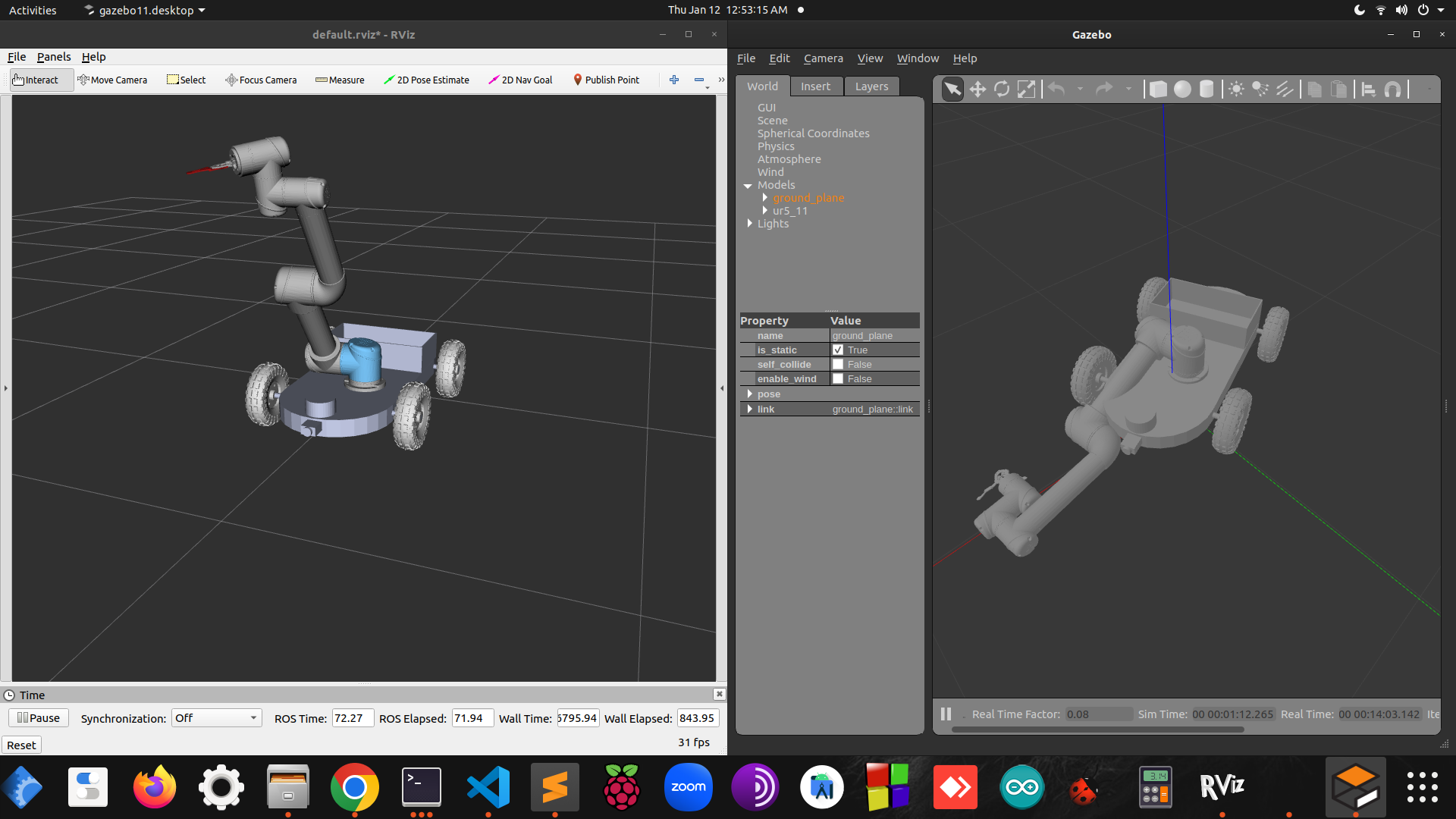
Task: Switch to the Insert tab
Action: pos(816,86)
